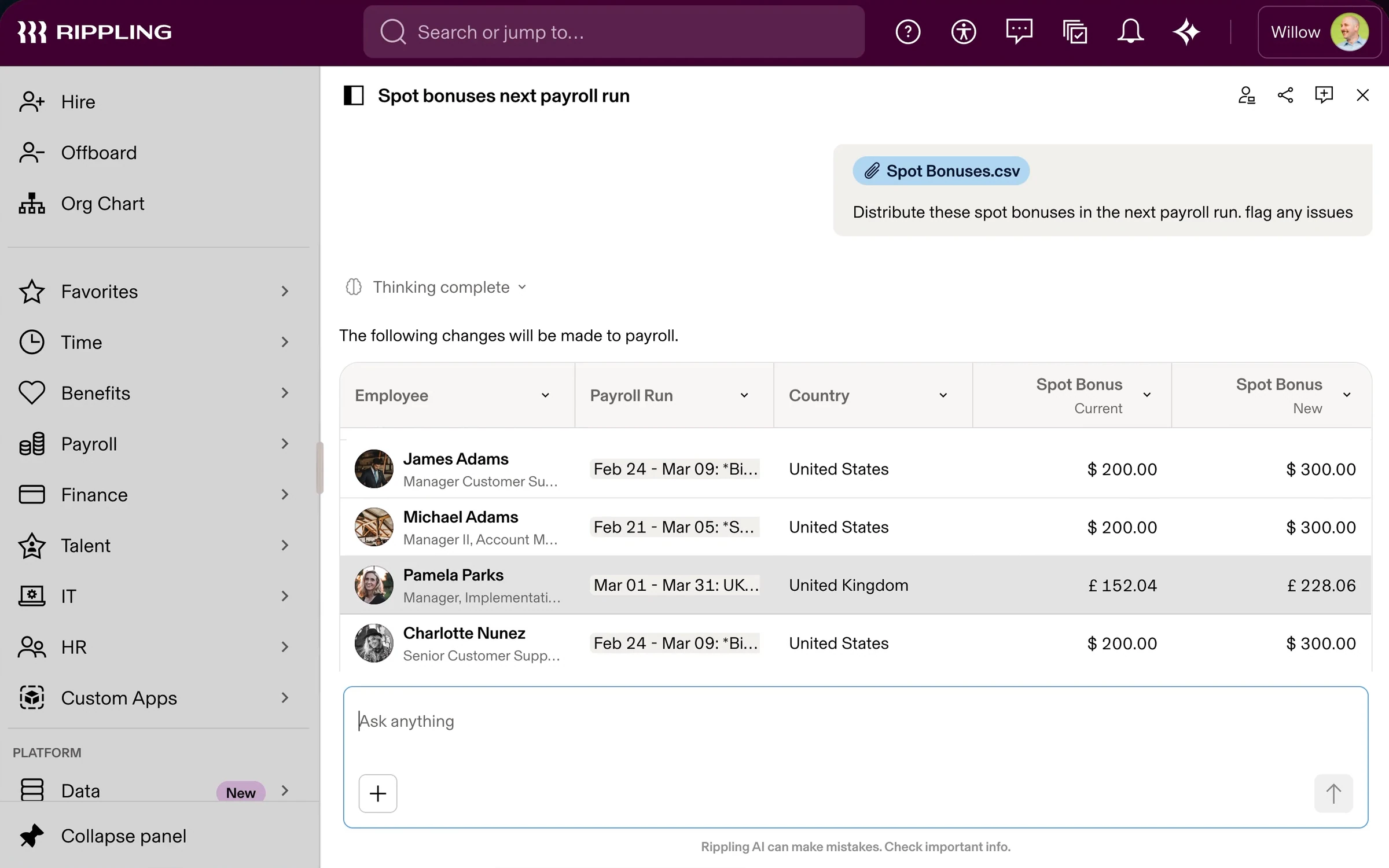
Task: Expand Benefits menu chevron
Action: point(285,393)
